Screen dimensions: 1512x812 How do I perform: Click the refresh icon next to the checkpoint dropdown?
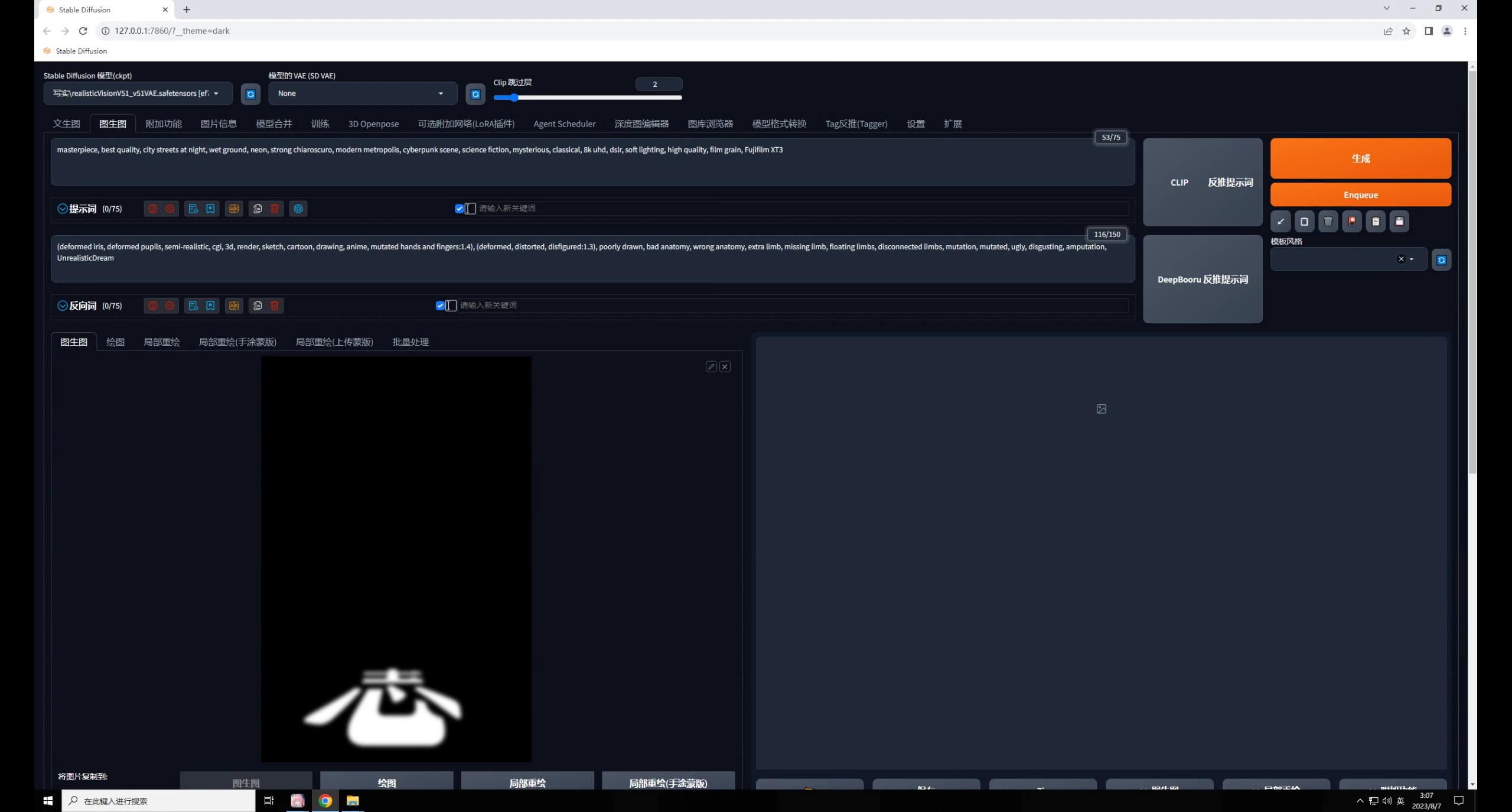250,94
